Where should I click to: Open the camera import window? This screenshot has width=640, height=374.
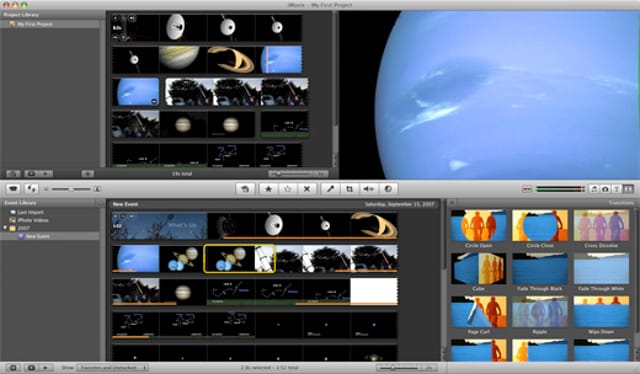click(13, 189)
